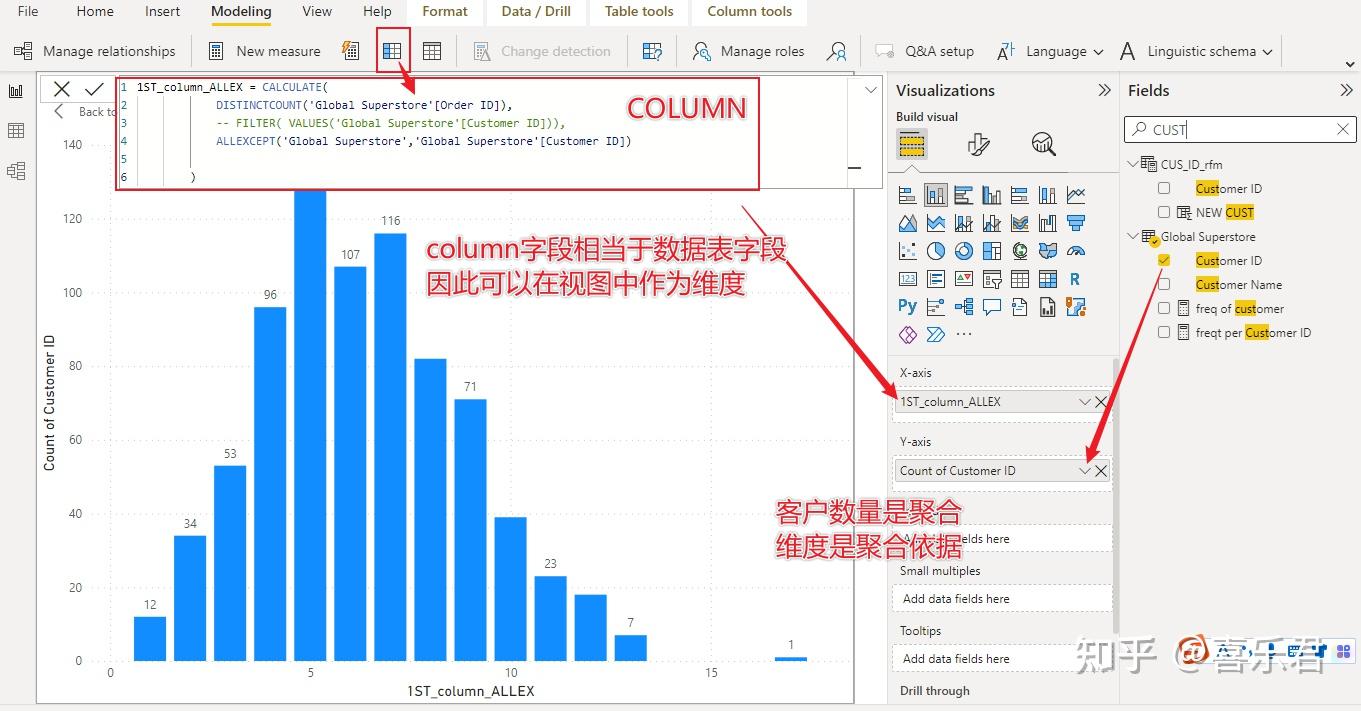Switch to the View ribbon tab
The height and width of the screenshot is (711, 1361).
coord(317,11)
